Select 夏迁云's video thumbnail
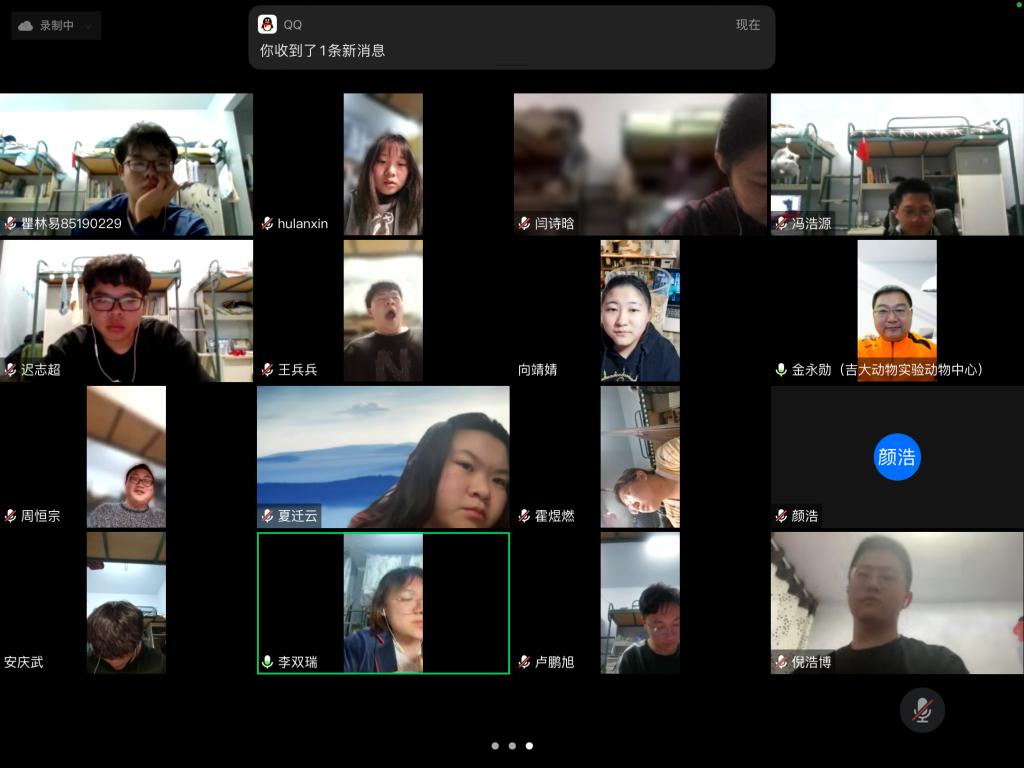 [383, 457]
